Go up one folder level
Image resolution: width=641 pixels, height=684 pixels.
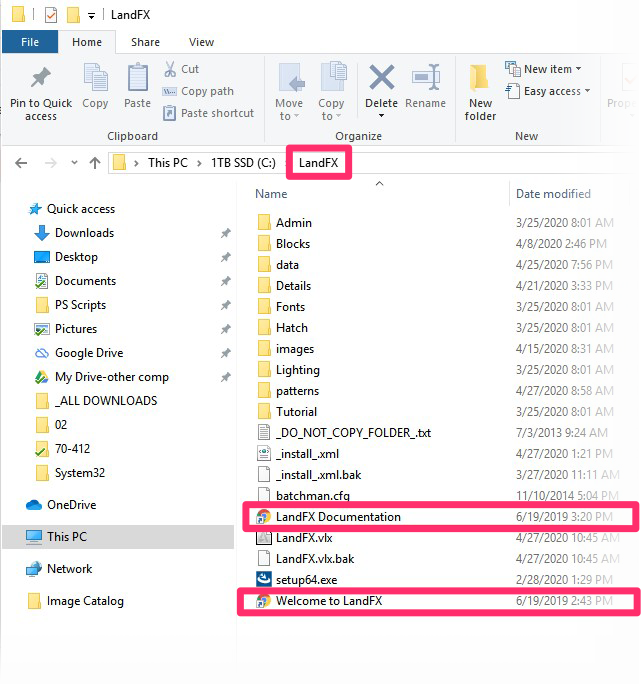point(95,163)
